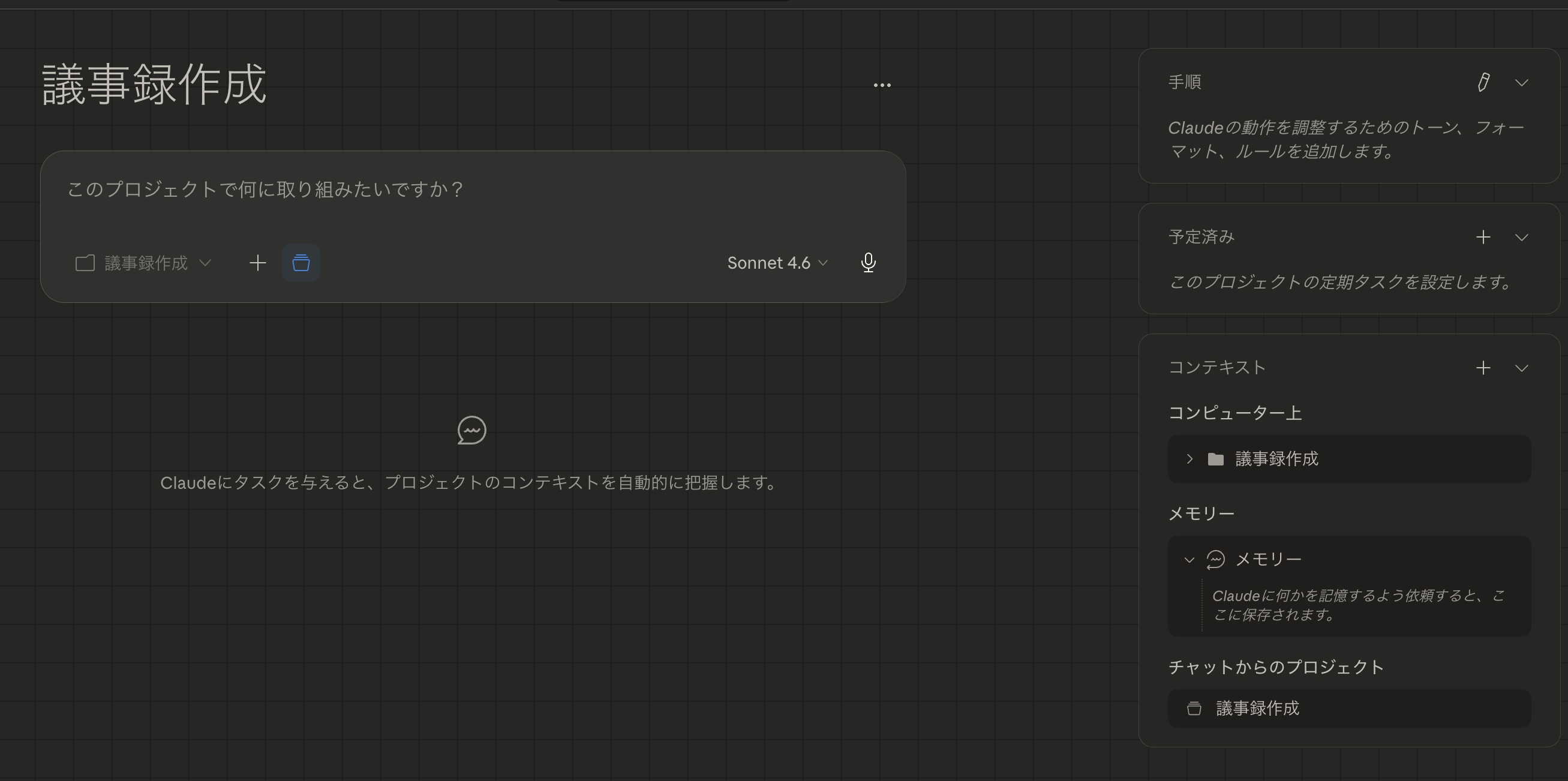Image resolution: width=1568 pixels, height=781 pixels.
Task: Click the plus icon to add 予定済み task
Action: (1483, 237)
